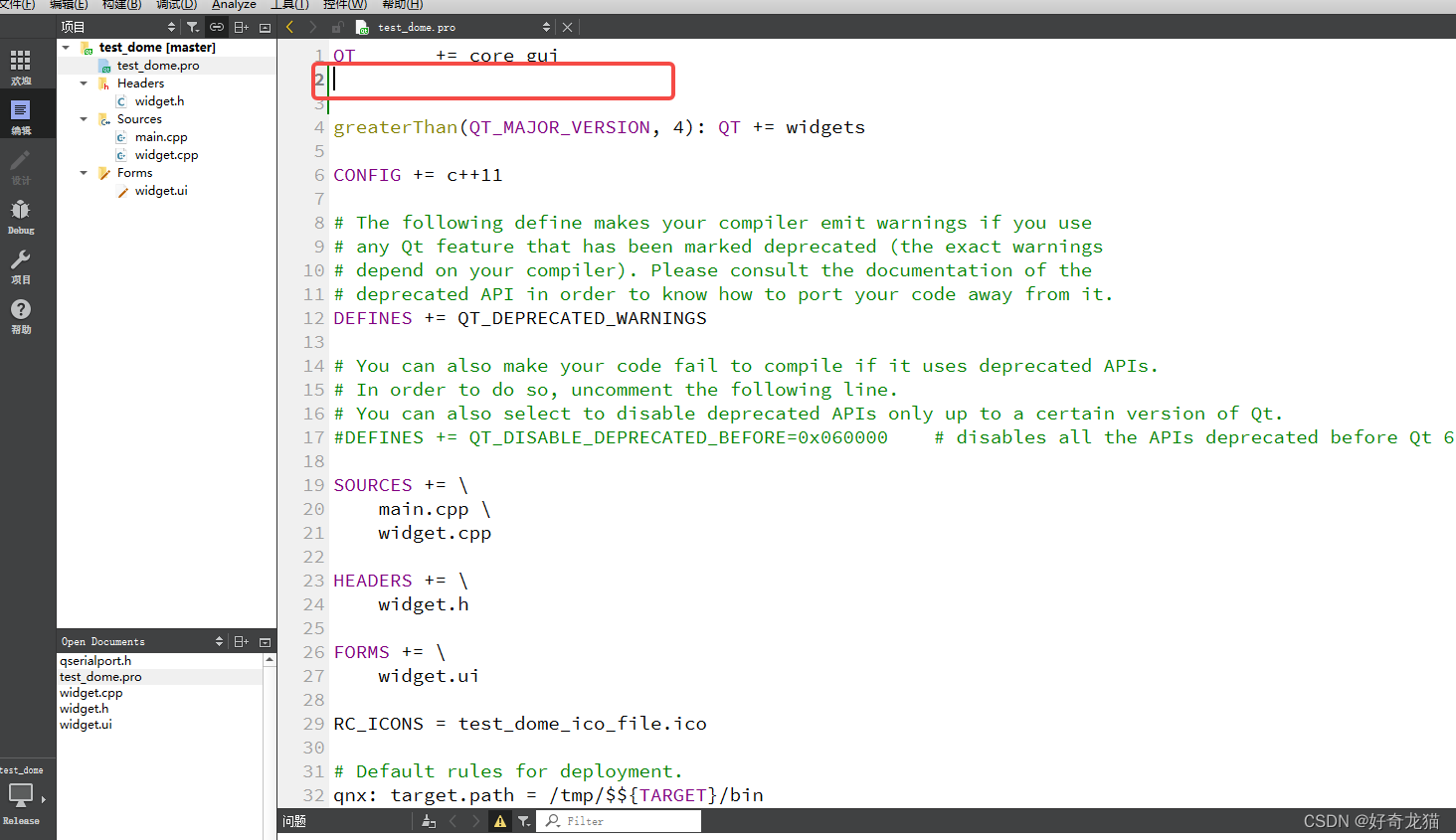The width and height of the screenshot is (1456, 840).
Task: Split the Open Documents panel
Action: (x=242, y=641)
